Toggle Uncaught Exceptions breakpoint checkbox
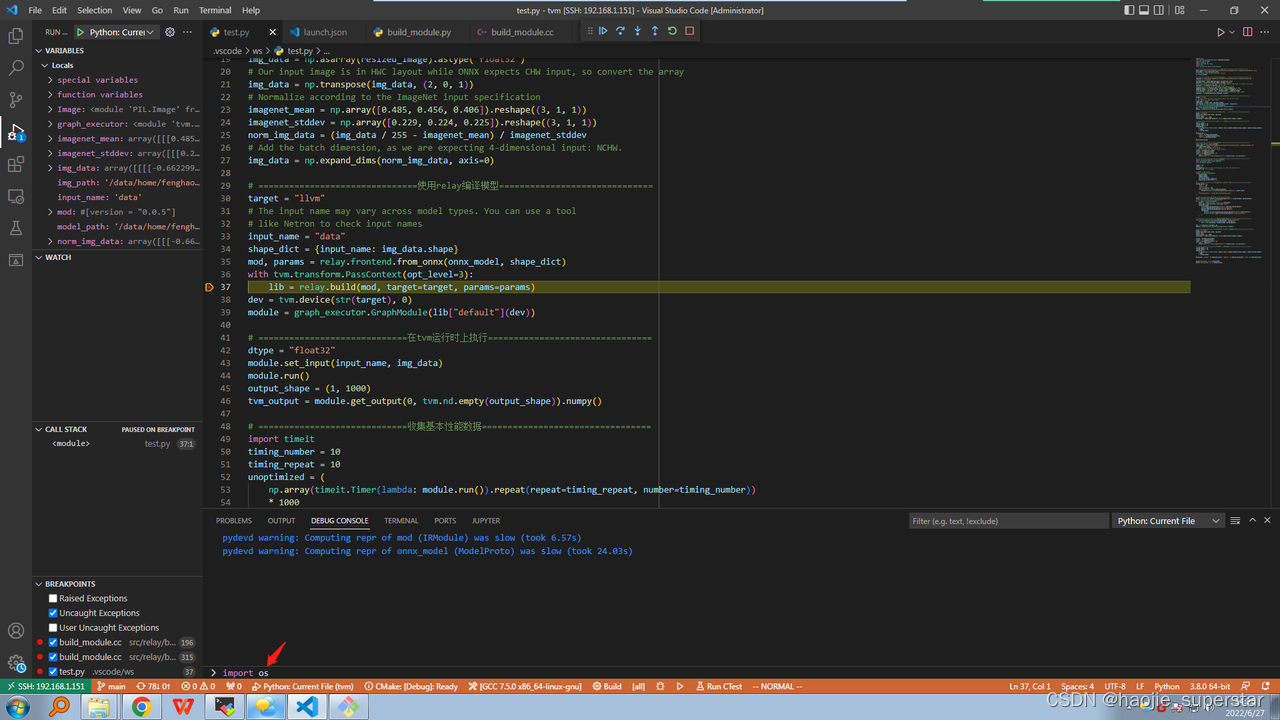Screen dimensions: 1280x720 coord(53,613)
